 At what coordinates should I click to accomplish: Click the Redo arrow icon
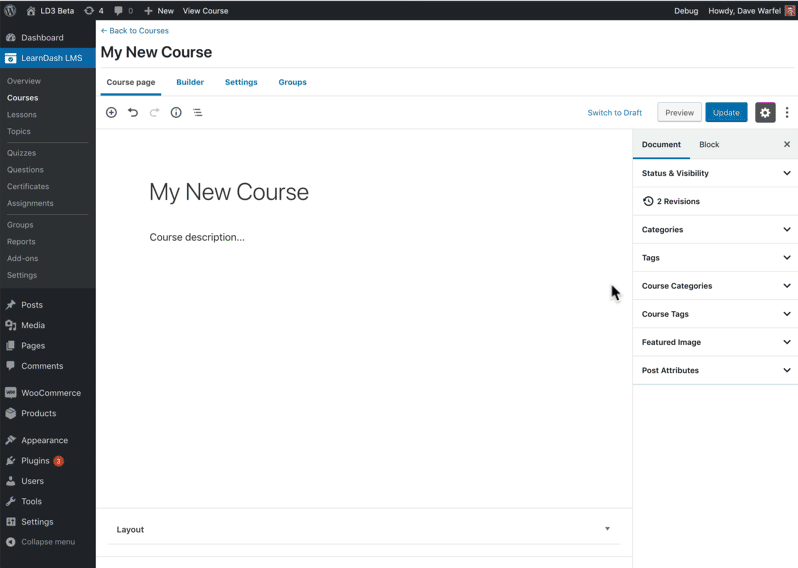click(154, 112)
